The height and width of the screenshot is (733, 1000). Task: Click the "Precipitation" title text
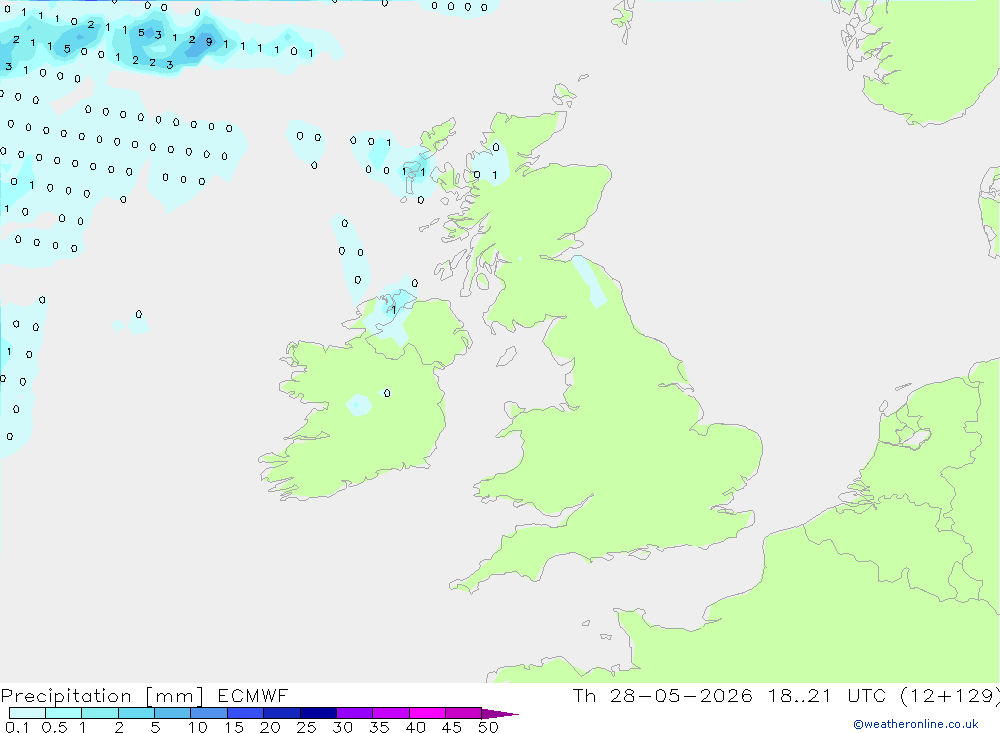tap(66, 695)
